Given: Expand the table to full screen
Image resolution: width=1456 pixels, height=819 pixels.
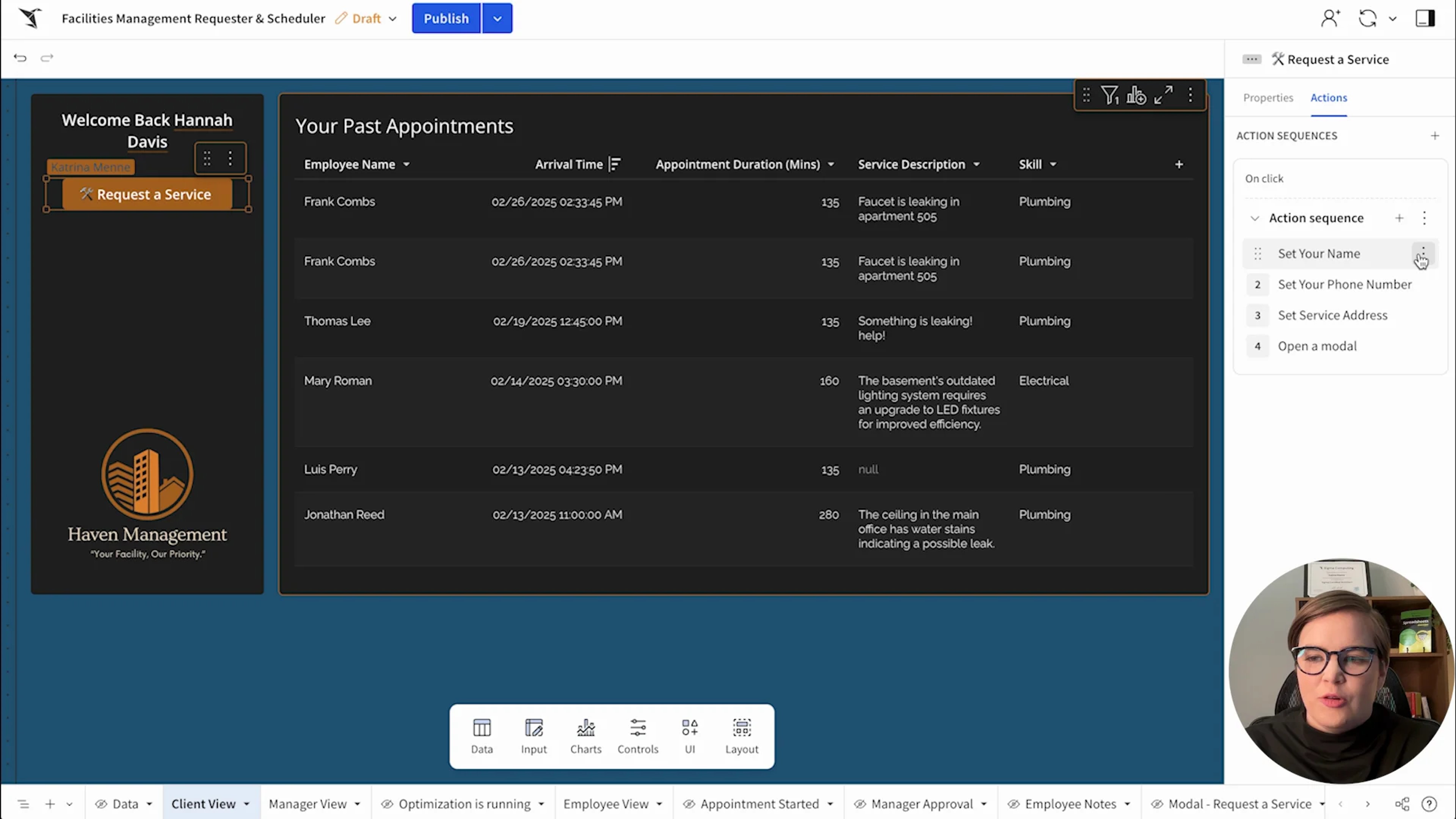Looking at the screenshot, I should pos(1163,95).
